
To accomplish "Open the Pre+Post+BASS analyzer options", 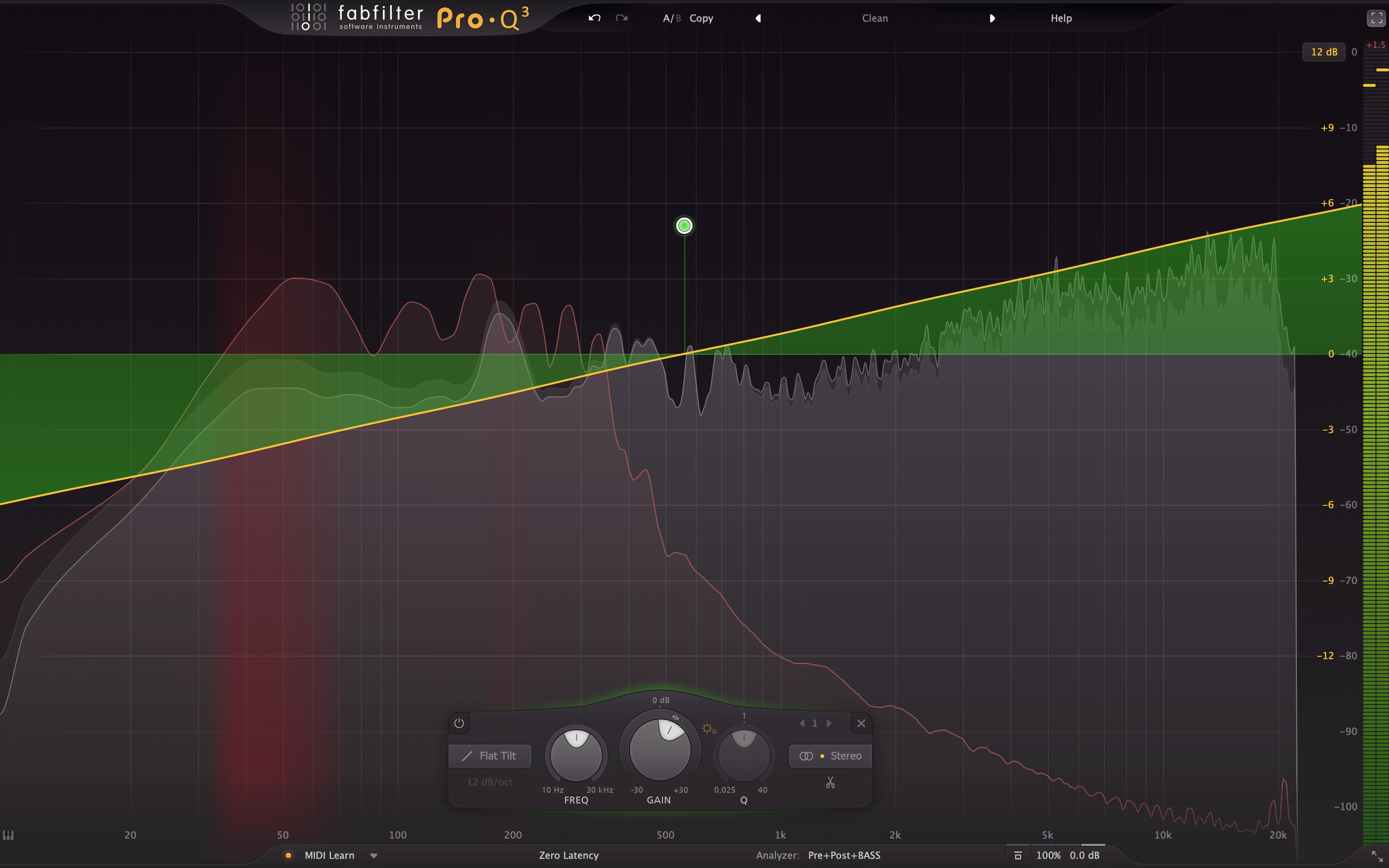I will [844, 855].
